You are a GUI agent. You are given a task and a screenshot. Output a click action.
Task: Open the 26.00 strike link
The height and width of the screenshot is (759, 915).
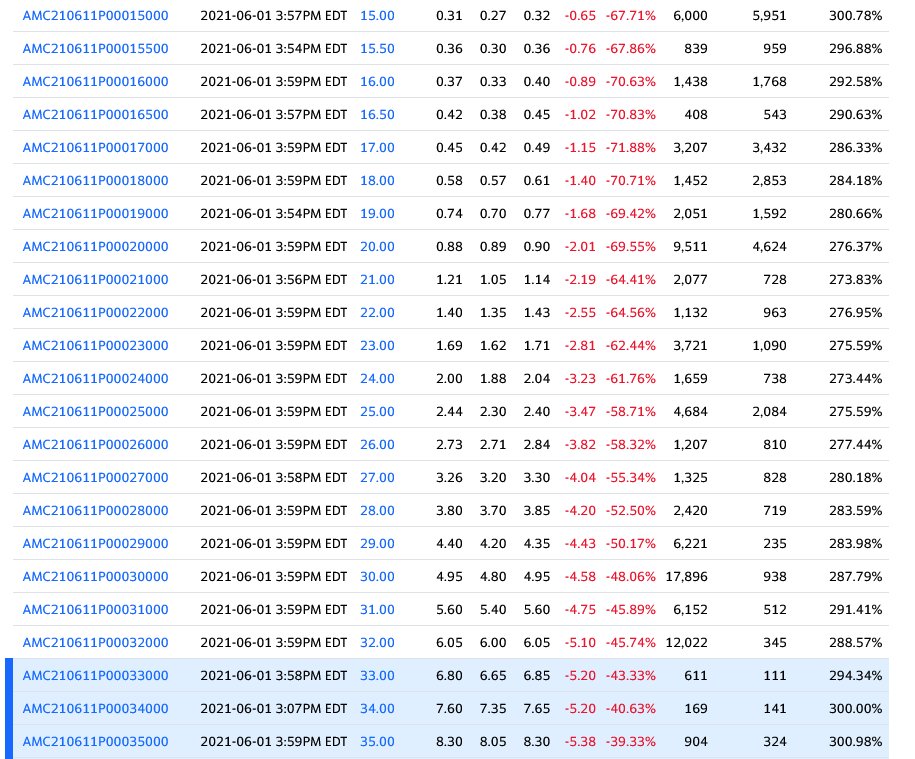point(377,444)
